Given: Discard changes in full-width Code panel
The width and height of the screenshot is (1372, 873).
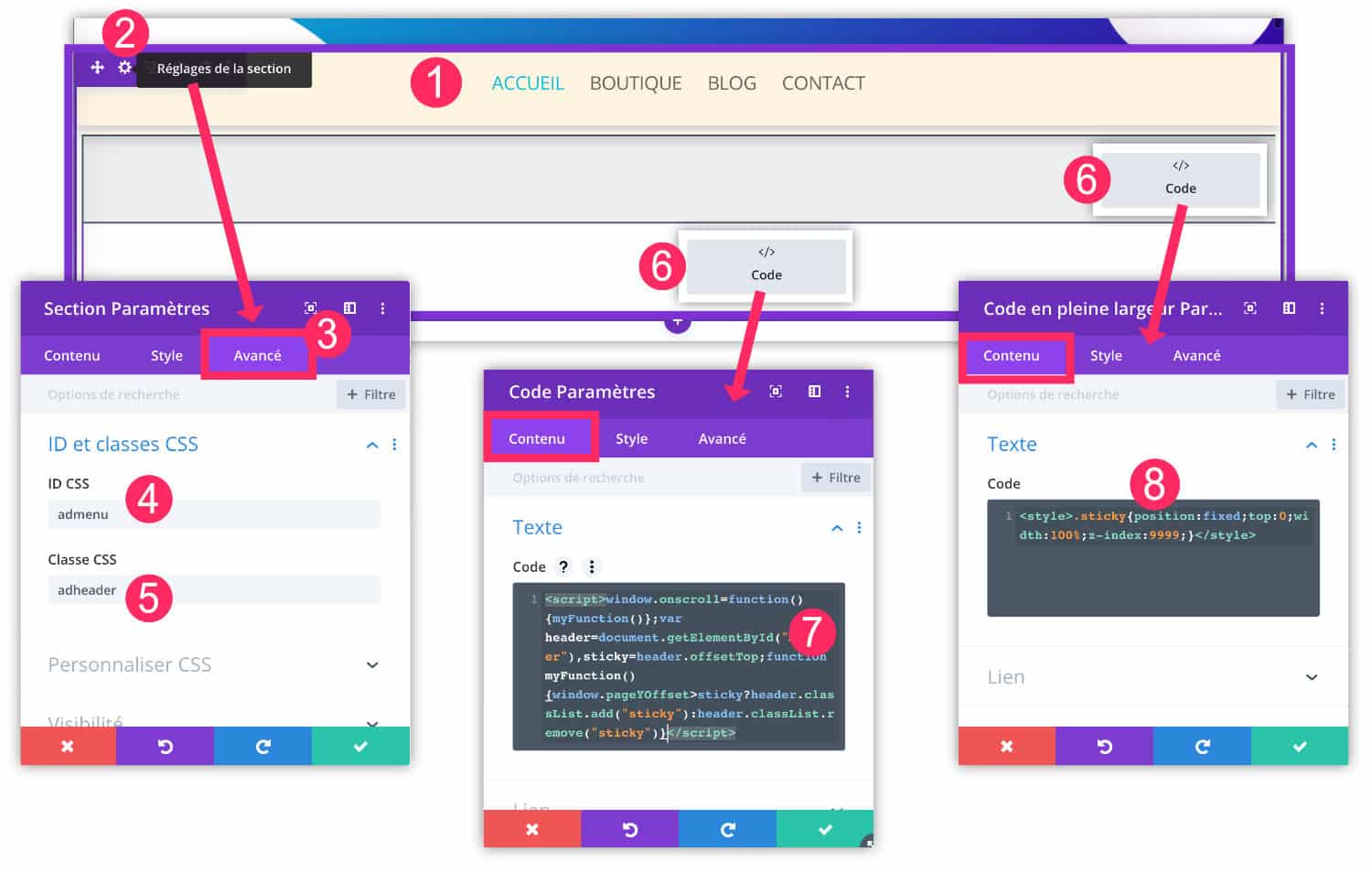Looking at the screenshot, I should (1007, 747).
